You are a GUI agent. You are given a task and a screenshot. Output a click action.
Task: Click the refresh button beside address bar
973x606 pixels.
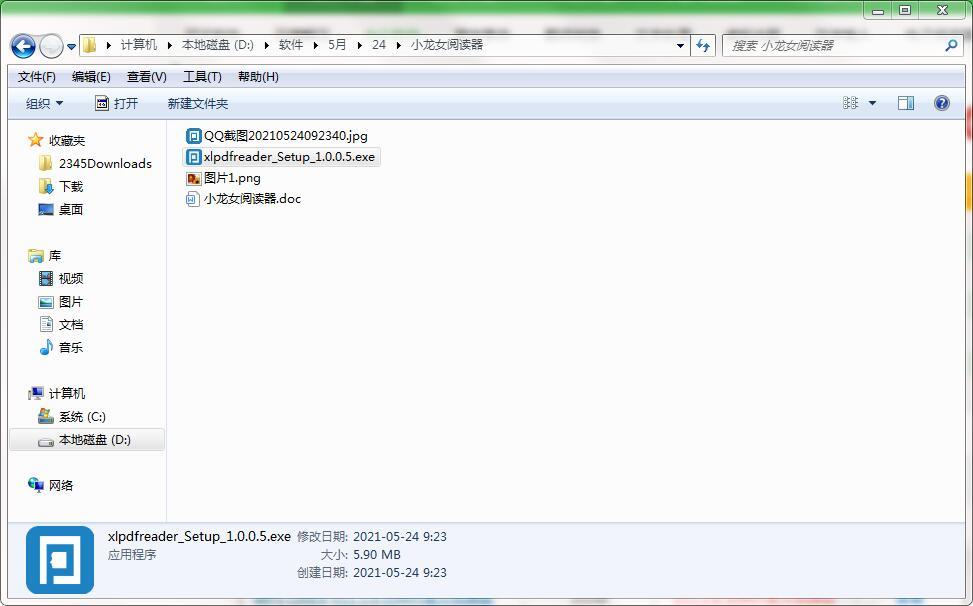(x=703, y=45)
